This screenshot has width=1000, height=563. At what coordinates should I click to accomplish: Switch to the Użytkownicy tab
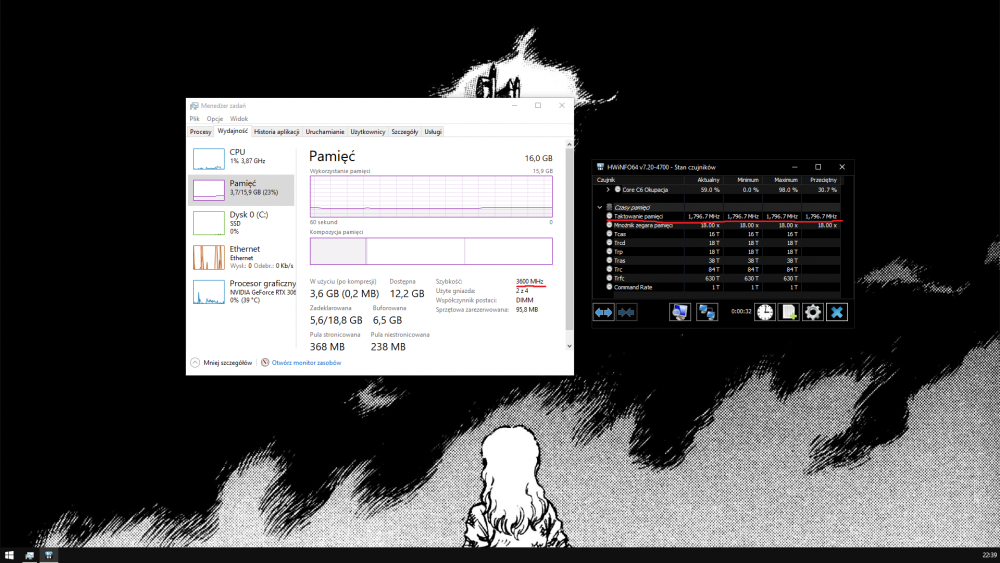[368, 132]
